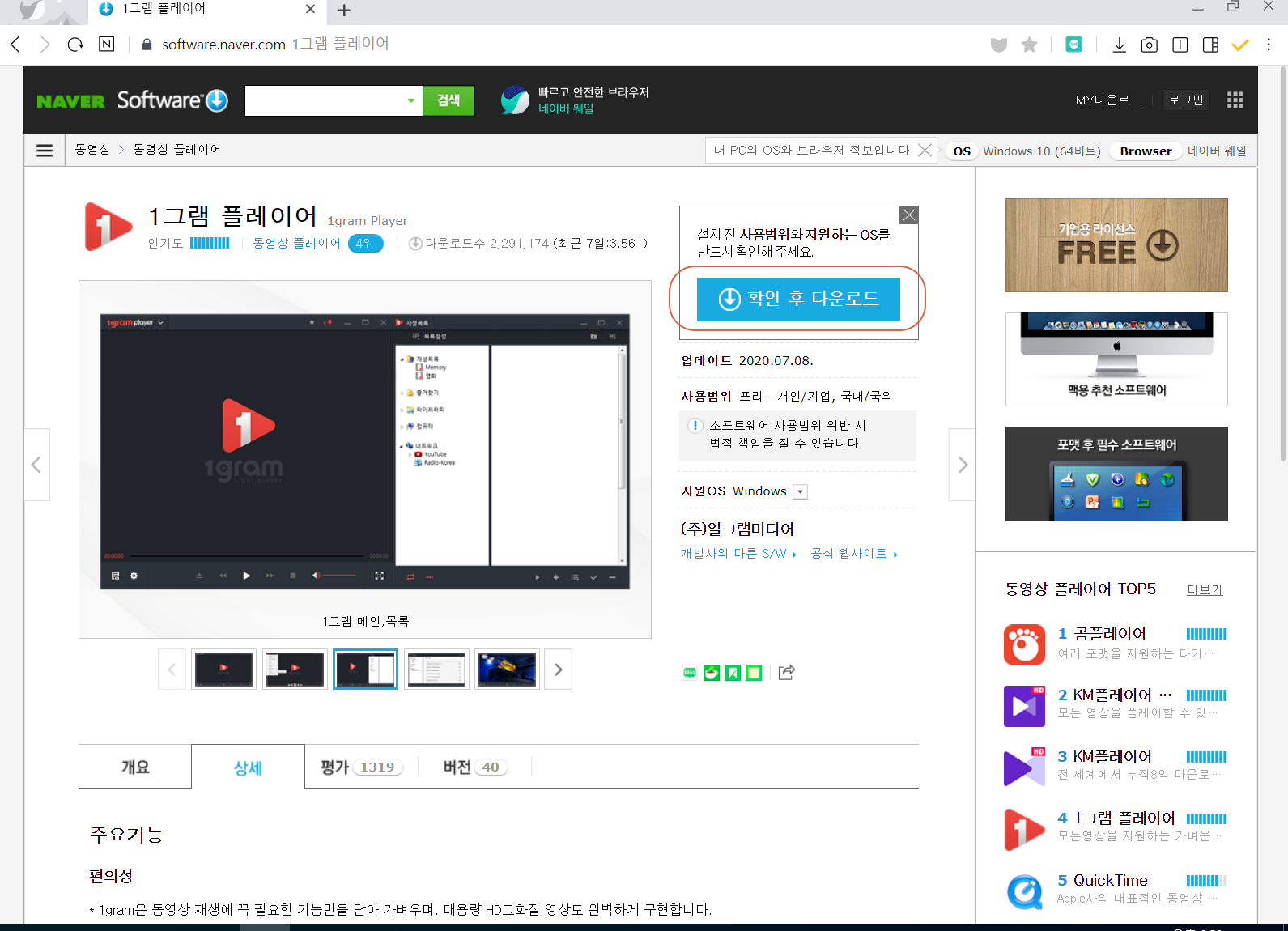Toggle the sidebar split panel icon
The image size is (1288, 931).
[x=1210, y=45]
